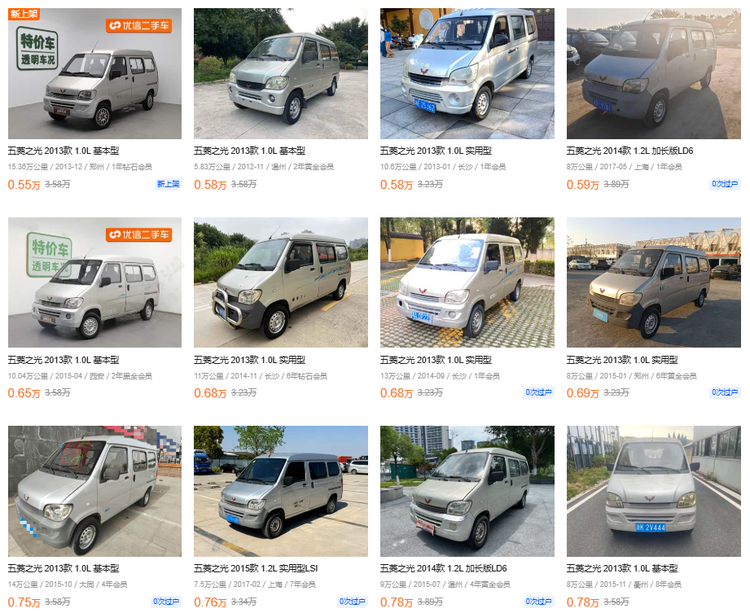This screenshot has width=750, height=613.
Task: Open the 五菱之光 2014款 1.2L 加长版LD6 listing from 上海
Action: coord(629,151)
